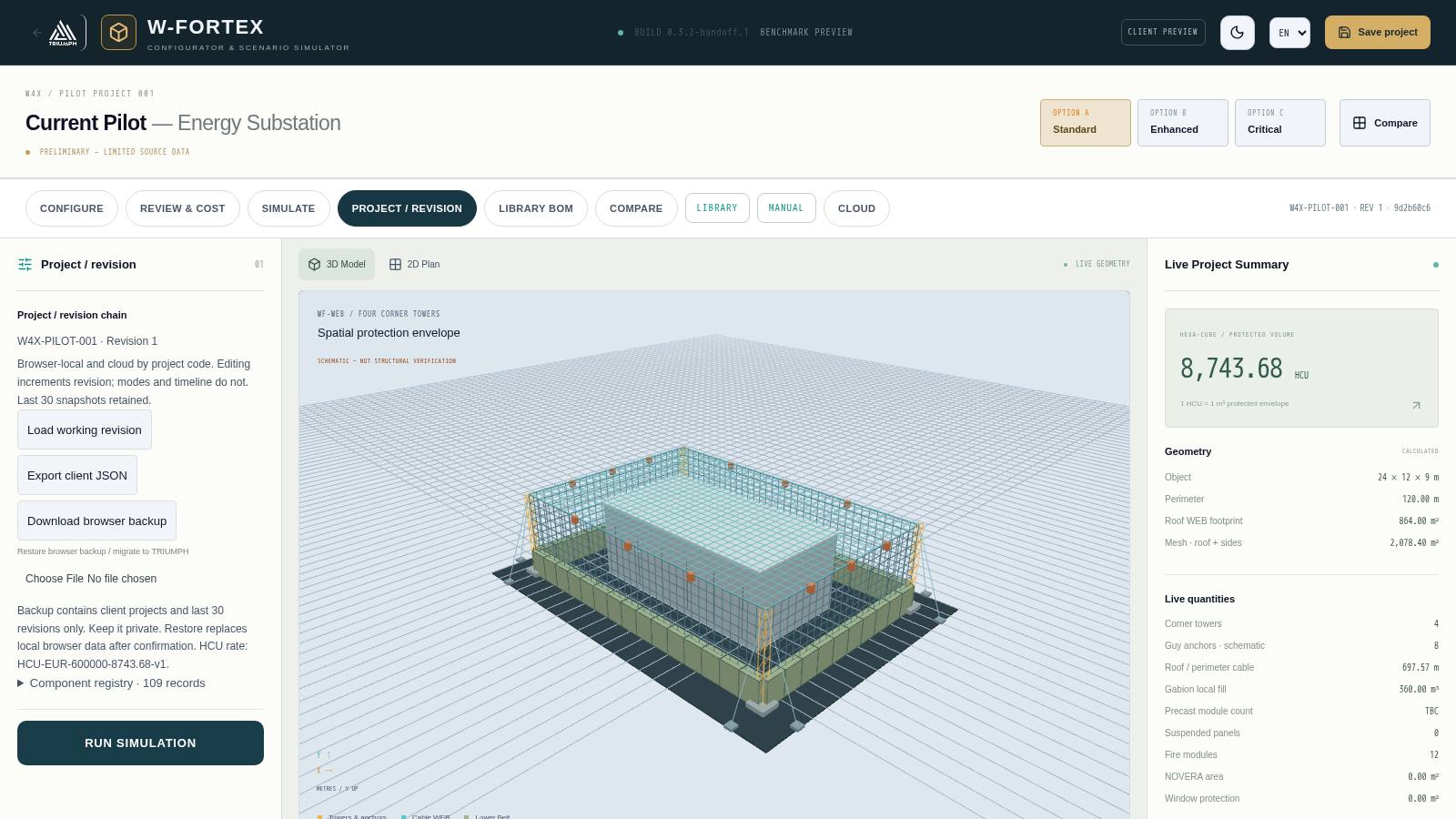Select Option B Enhanced
1456x819 pixels.
1183,123
